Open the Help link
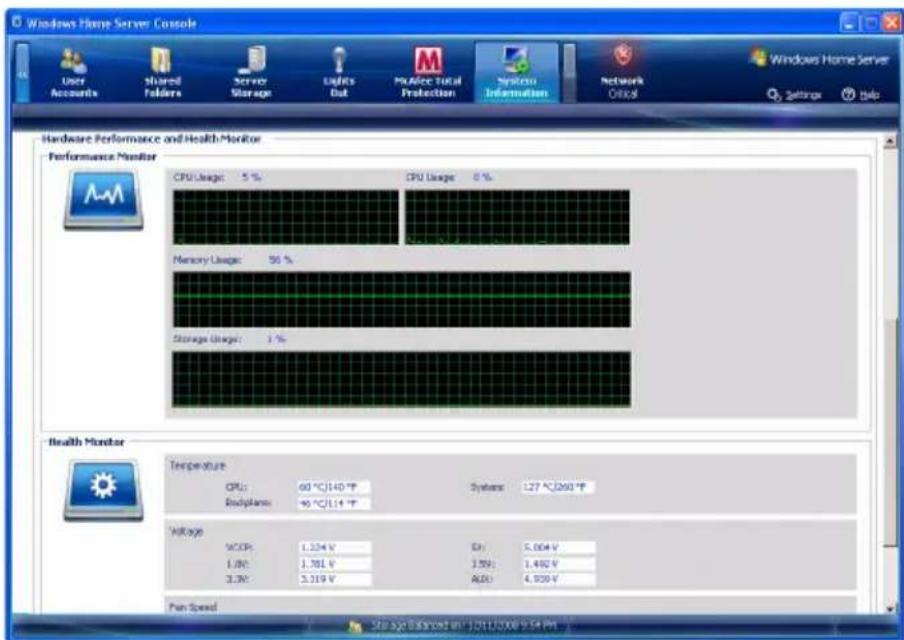Screen dimensions: 904x640 (861, 95)
